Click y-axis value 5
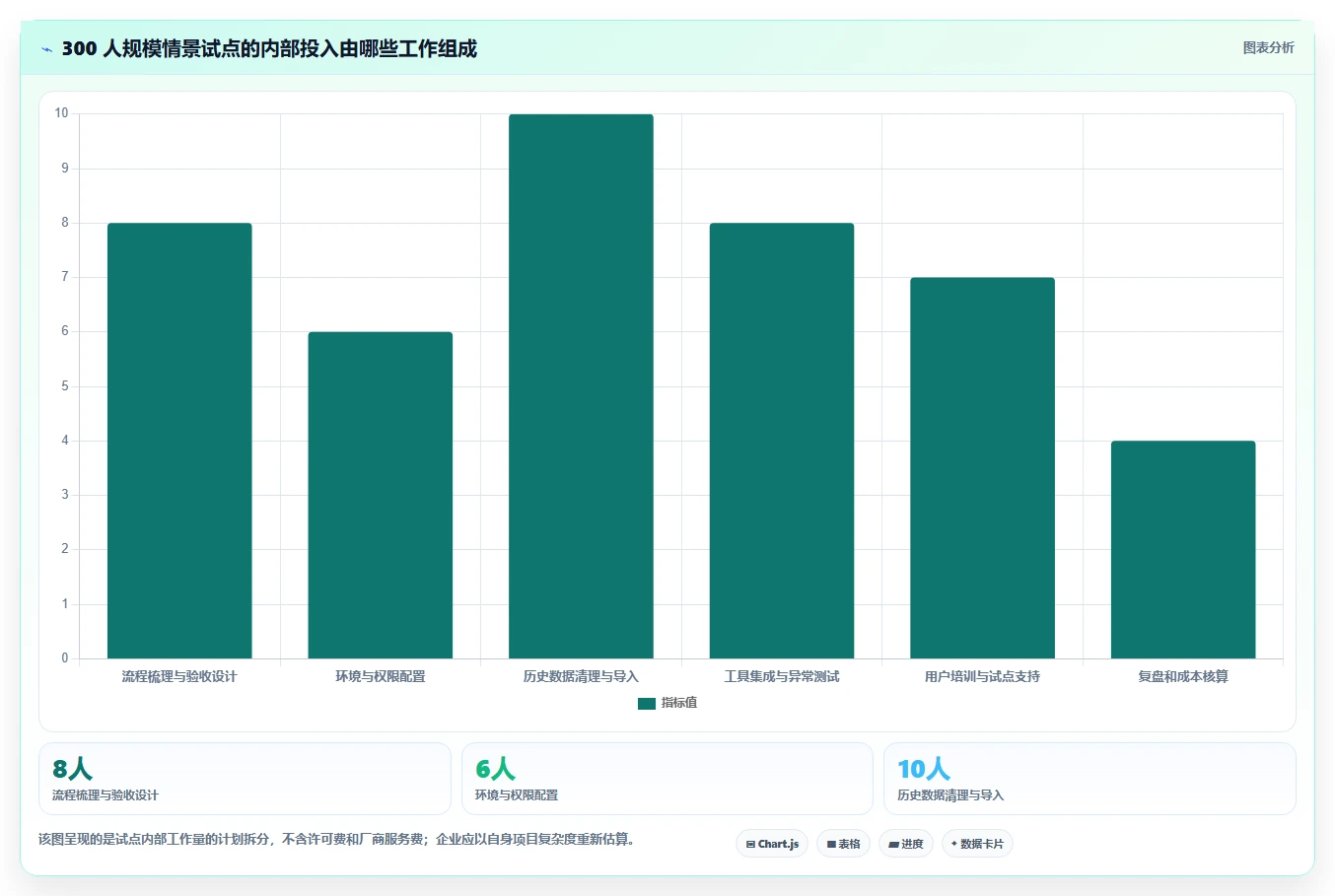Screen dimensions: 1335x896 click(65, 386)
